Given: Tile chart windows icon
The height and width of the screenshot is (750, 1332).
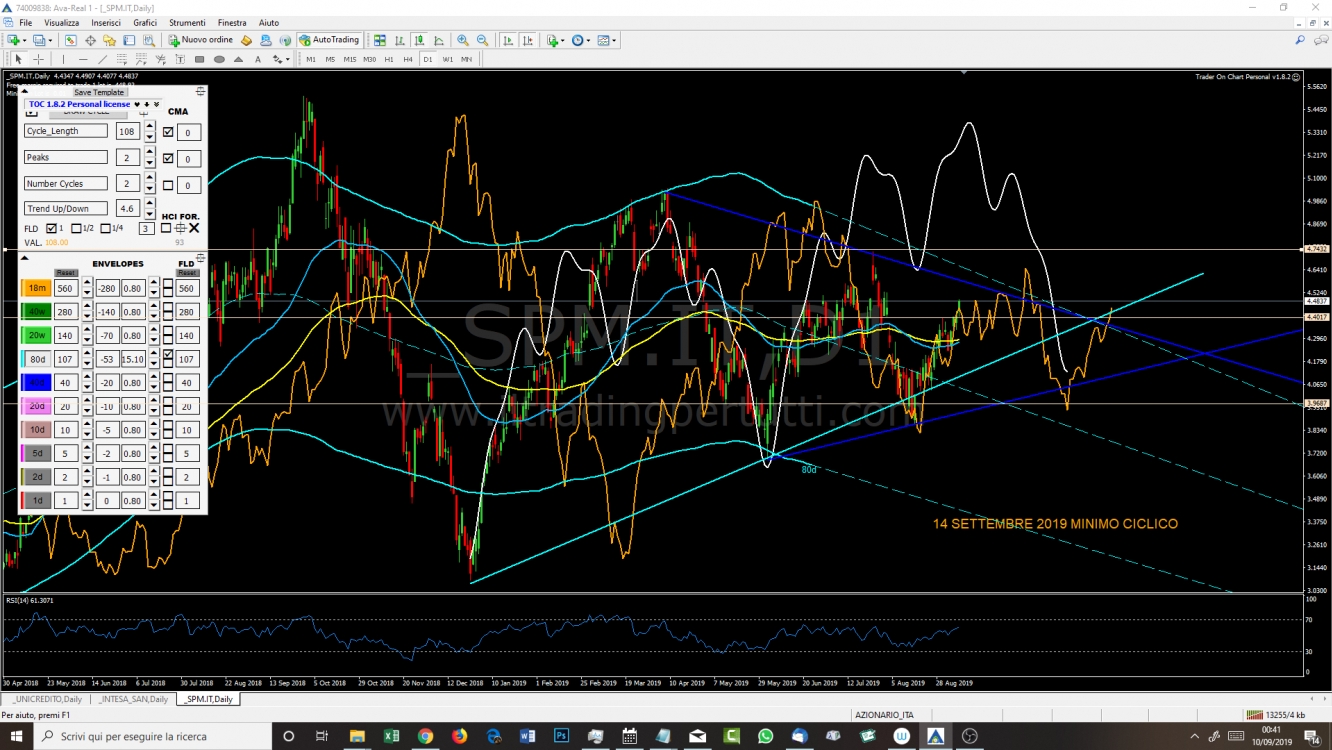Looking at the screenshot, I should click(380, 40).
